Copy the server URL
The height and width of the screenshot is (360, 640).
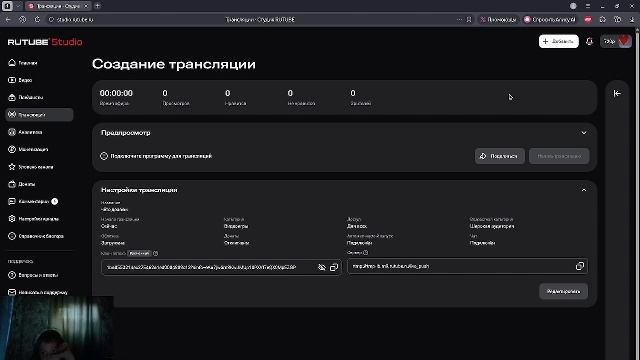pyautogui.click(x=580, y=266)
